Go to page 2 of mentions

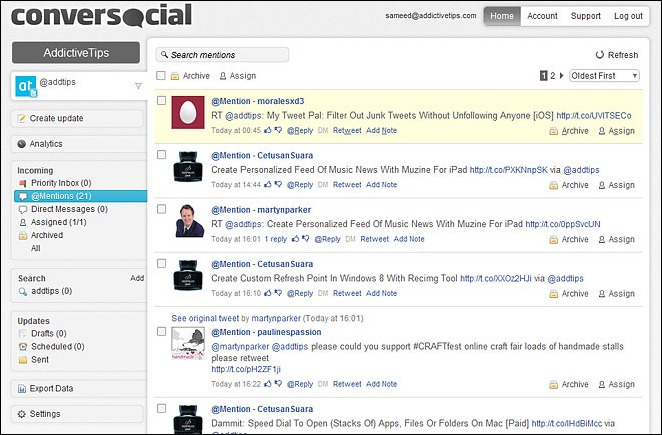[x=553, y=76]
